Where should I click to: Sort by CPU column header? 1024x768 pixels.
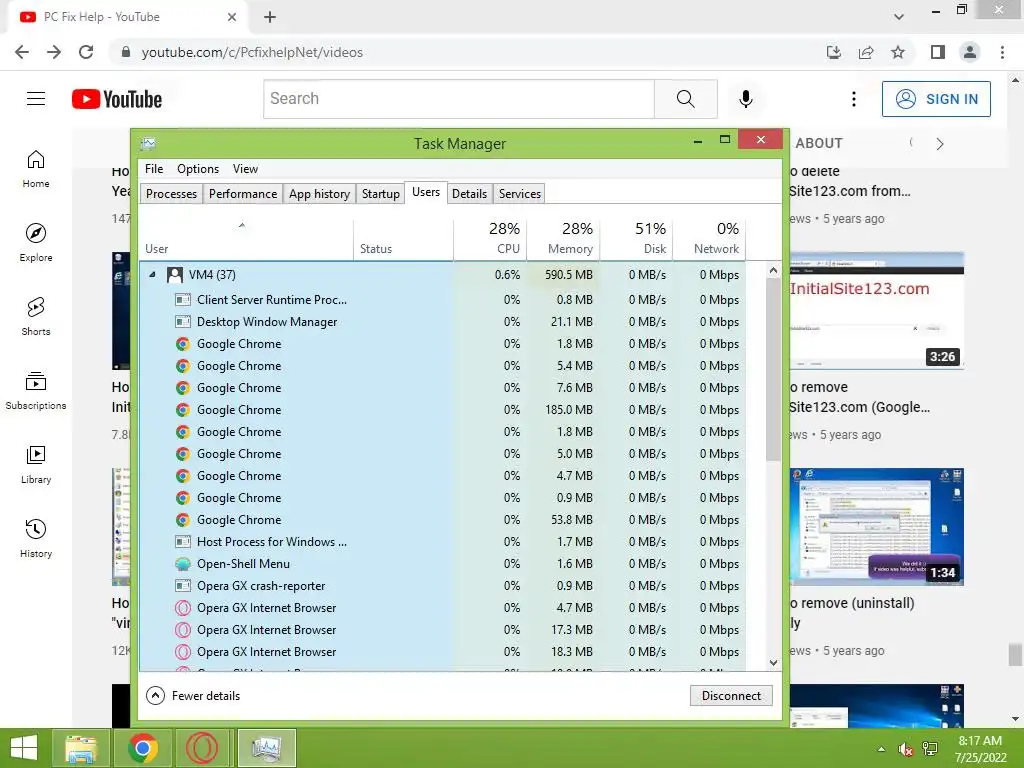click(x=490, y=239)
